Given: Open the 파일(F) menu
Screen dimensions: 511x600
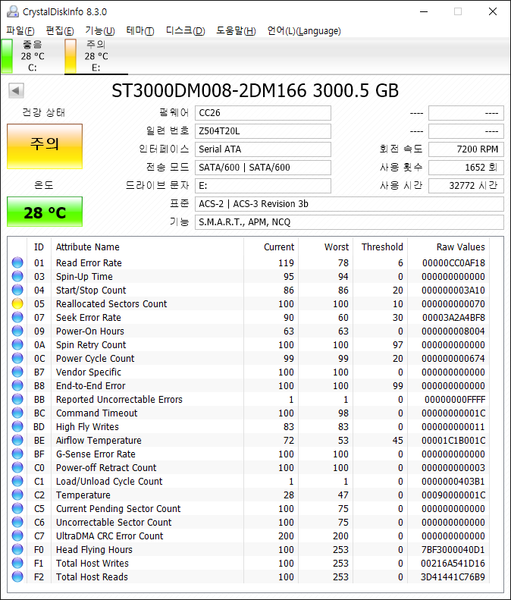Looking at the screenshot, I should [x=20, y=31].
